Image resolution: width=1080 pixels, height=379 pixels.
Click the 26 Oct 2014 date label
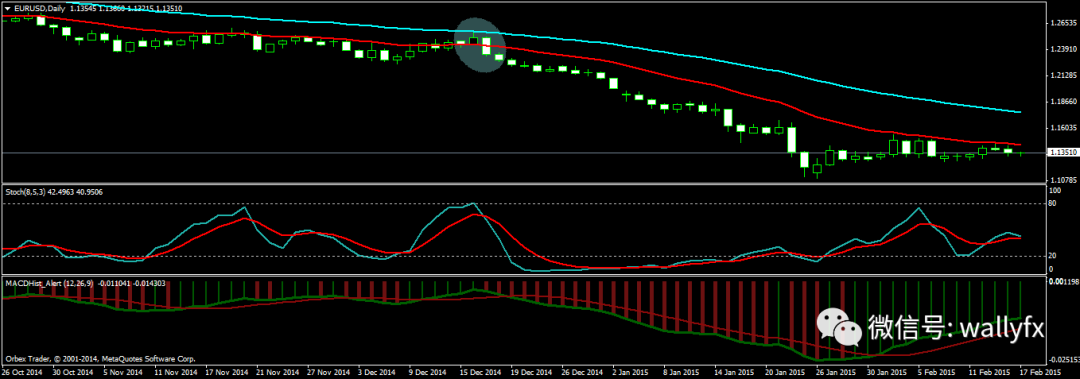pos(23,372)
